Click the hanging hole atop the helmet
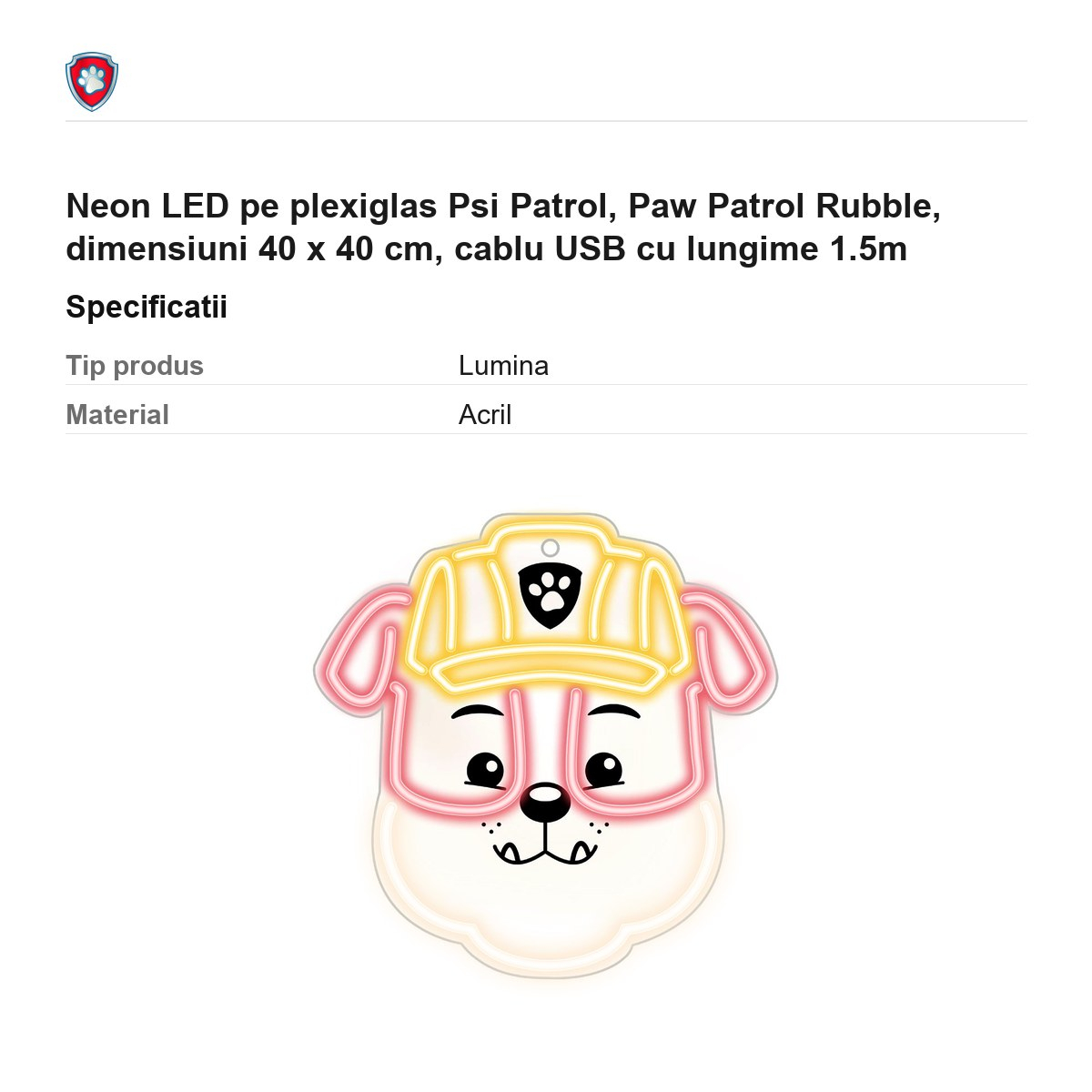This screenshot has height=1092, width=1092. (550, 548)
